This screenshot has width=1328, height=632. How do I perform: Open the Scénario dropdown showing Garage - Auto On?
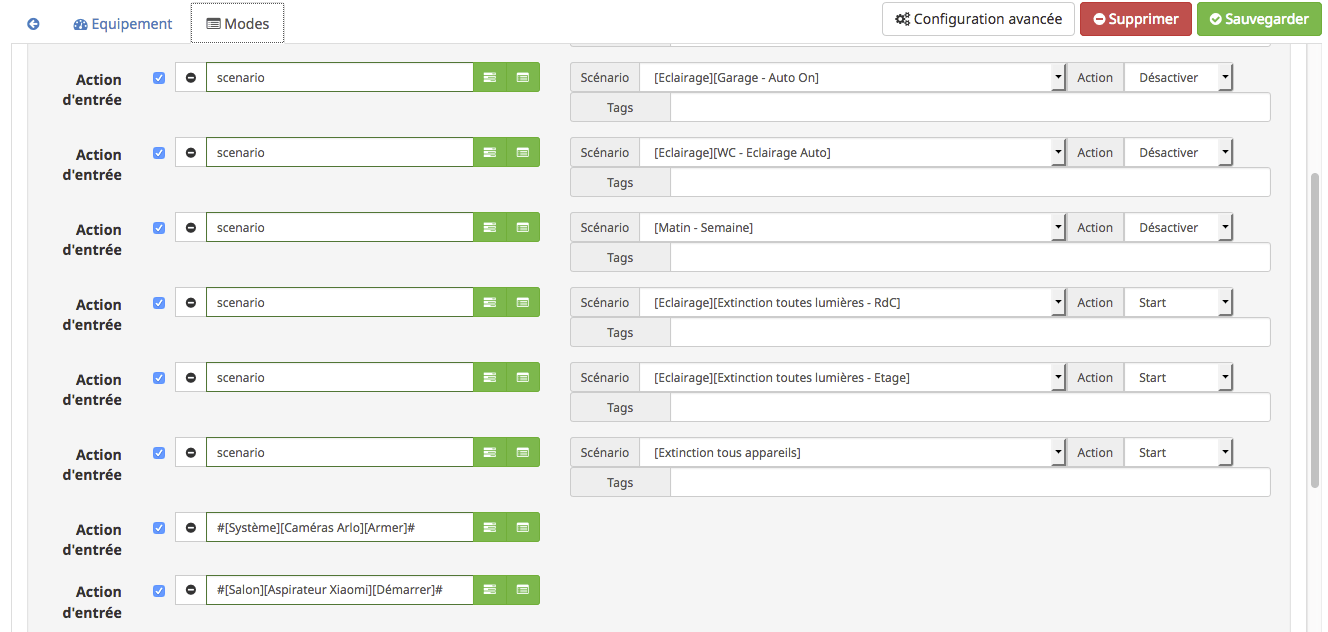(852, 77)
